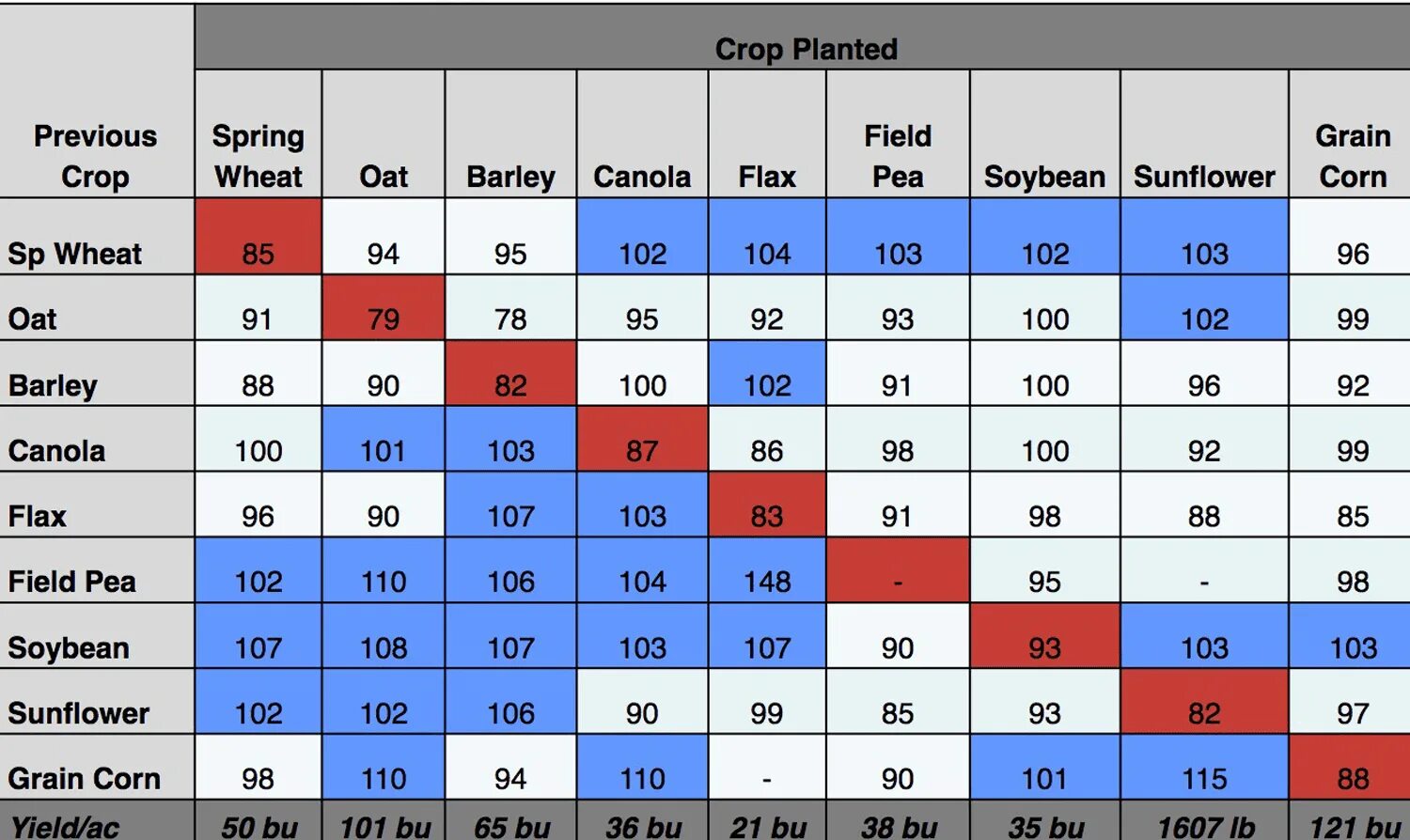Select the Spring Wheat column header

(258, 134)
